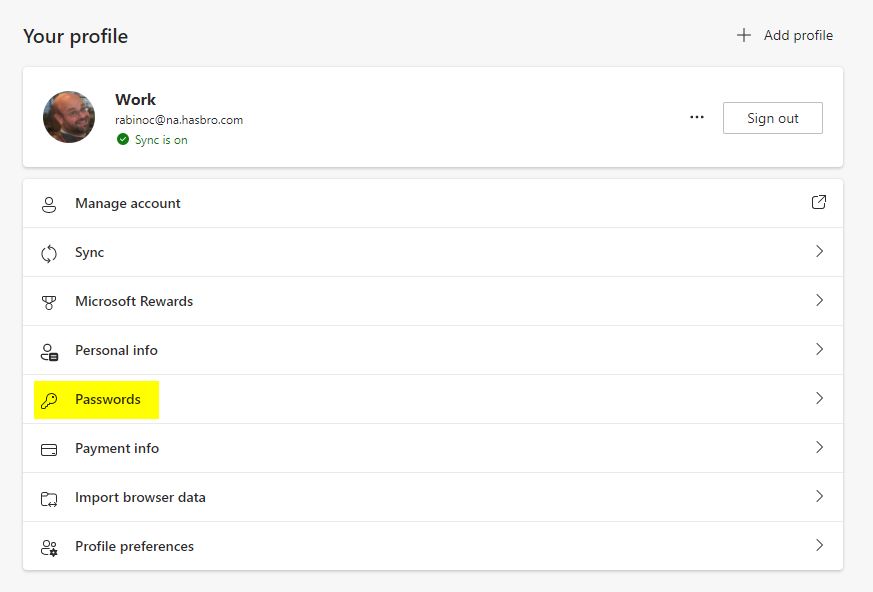Viewport: 873px width, 592px height.
Task: Expand the Microsoft Rewards chevron
Action: (x=819, y=301)
